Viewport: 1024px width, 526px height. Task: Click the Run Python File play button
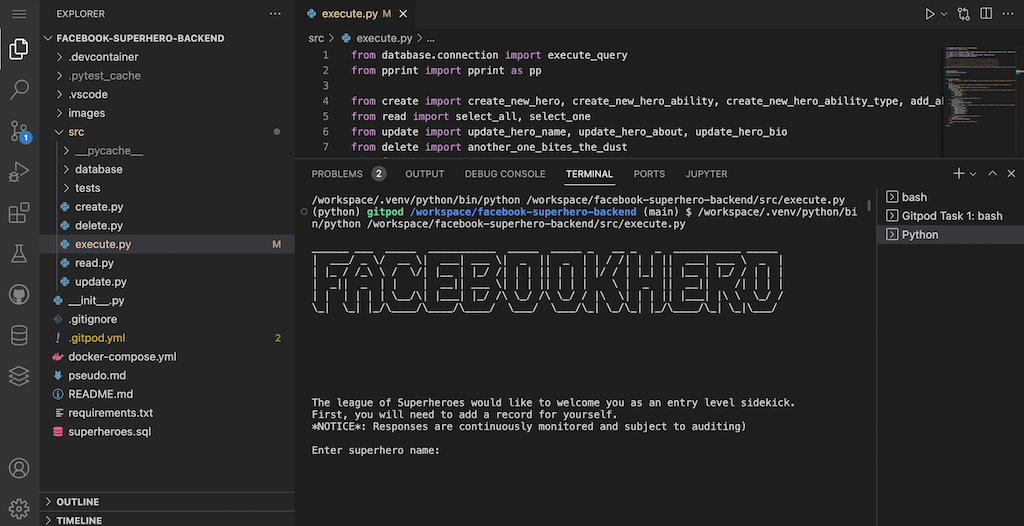click(930, 14)
